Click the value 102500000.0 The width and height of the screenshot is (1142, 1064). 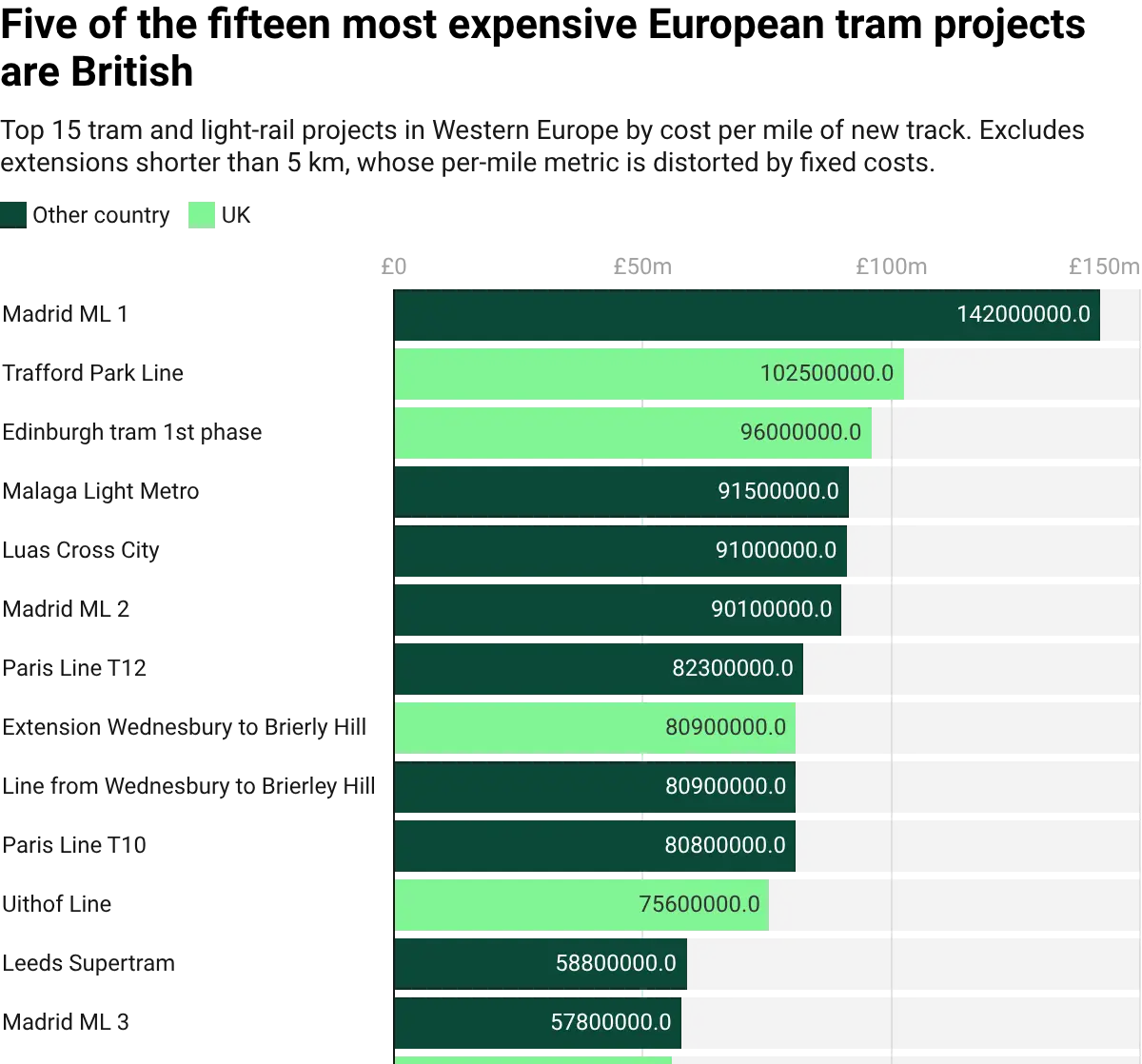pos(827,373)
